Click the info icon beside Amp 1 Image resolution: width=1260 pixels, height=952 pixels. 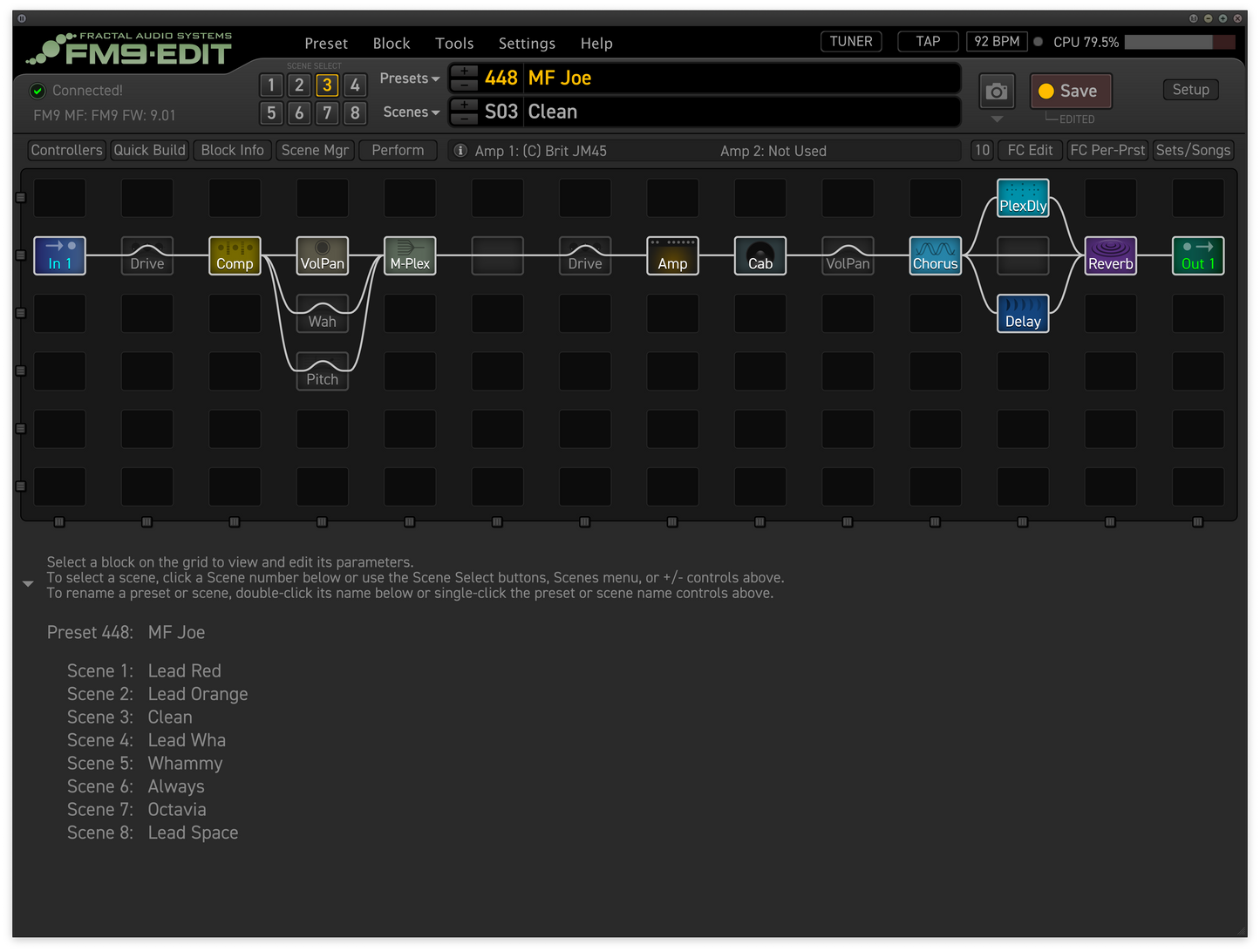coord(460,151)
